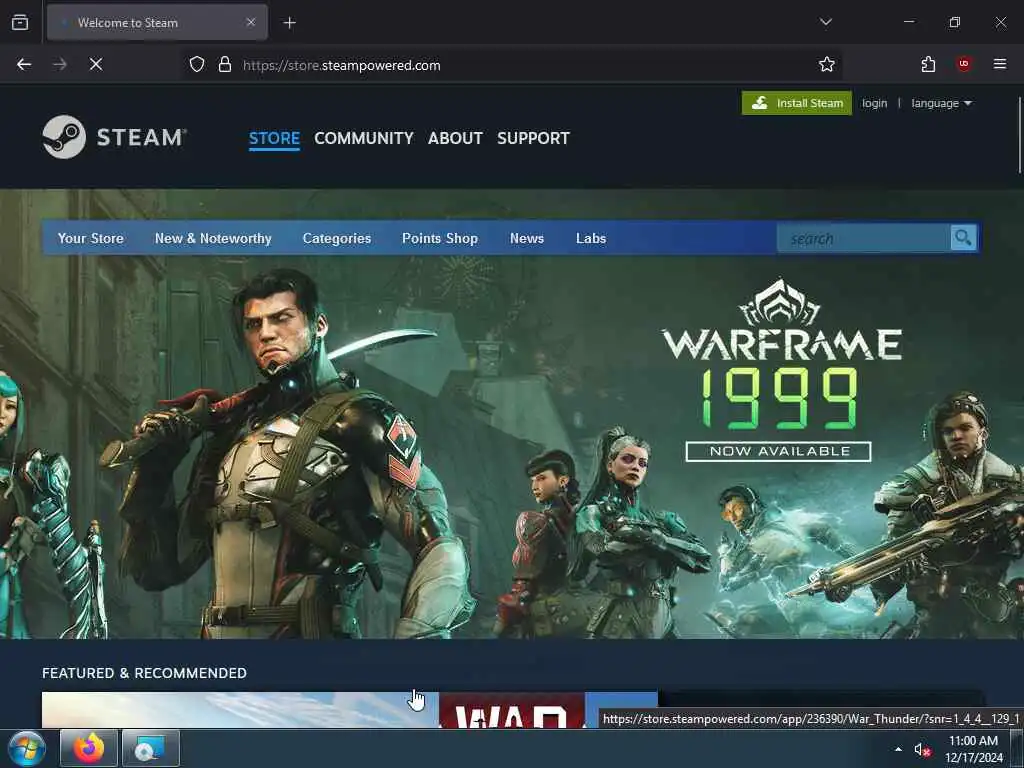1024x768 pixels.
Task: Open the list all tabs chevron
Action: [825, 22]
